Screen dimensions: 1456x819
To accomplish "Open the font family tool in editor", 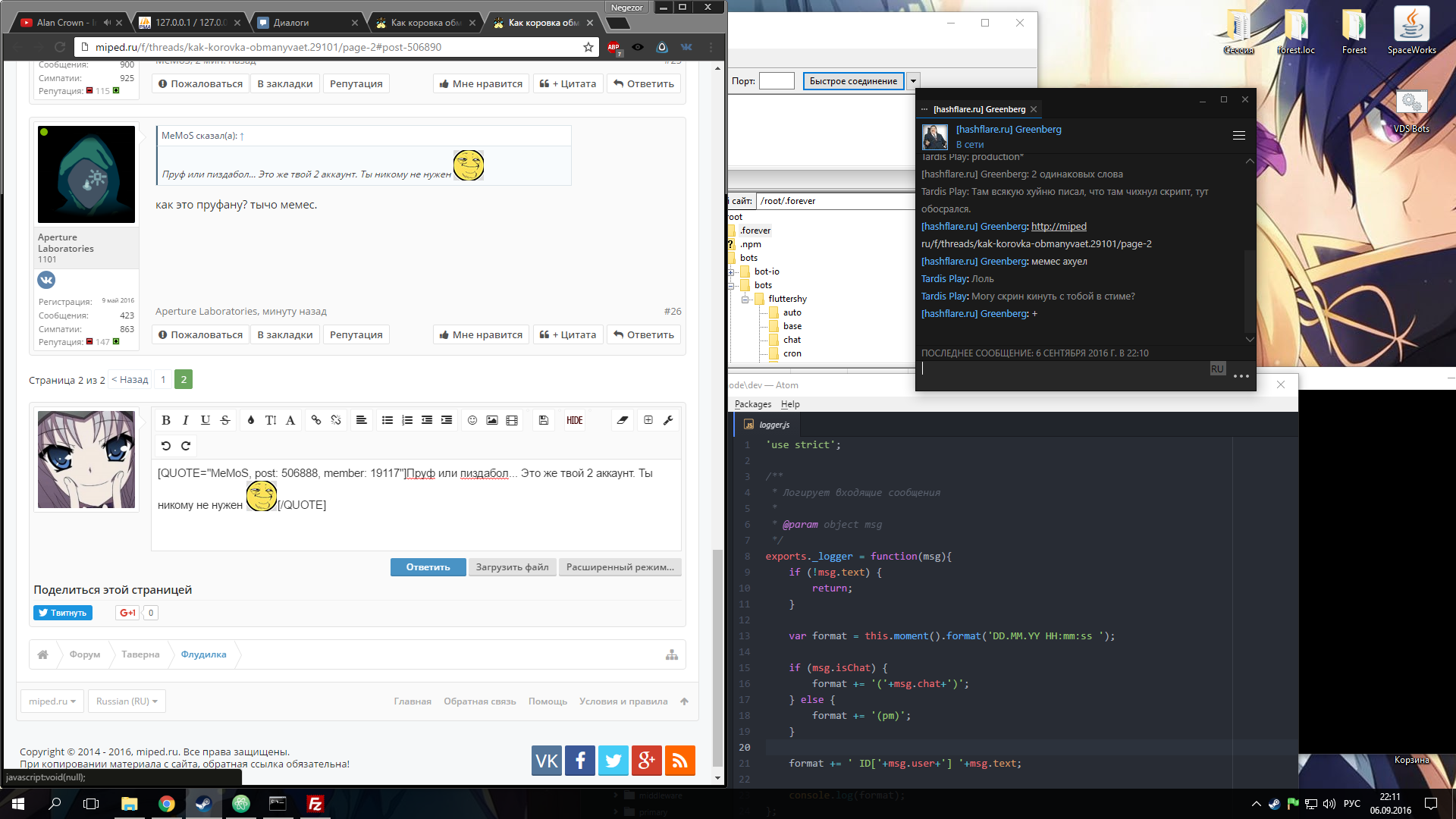I will click(290, 420).
